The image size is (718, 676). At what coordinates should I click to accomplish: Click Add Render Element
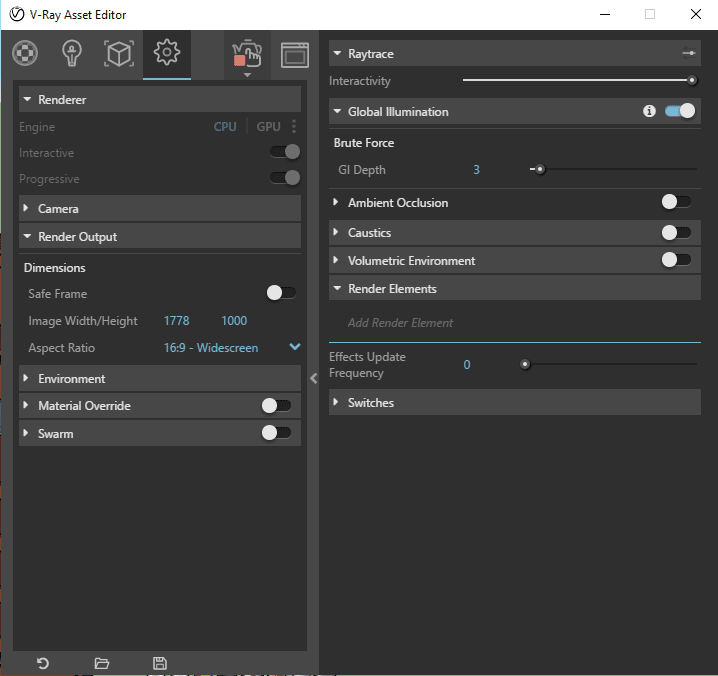[400, 323]
